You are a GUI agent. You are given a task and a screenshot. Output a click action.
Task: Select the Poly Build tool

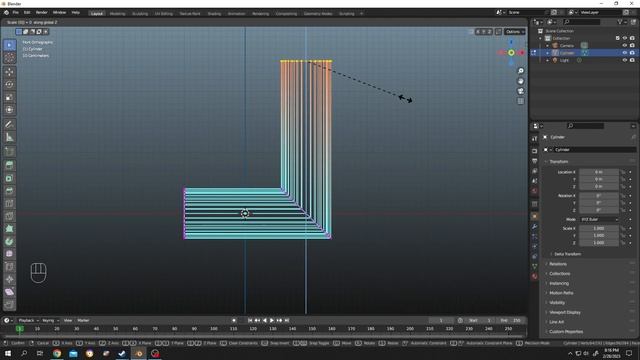pos(9,229)
